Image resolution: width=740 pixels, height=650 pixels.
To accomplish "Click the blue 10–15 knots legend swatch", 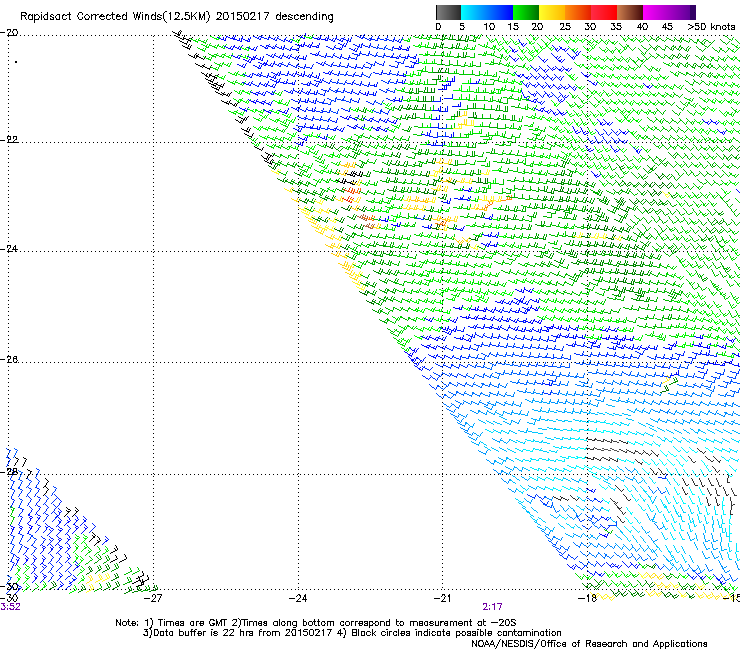I will (x=500, y=12).
